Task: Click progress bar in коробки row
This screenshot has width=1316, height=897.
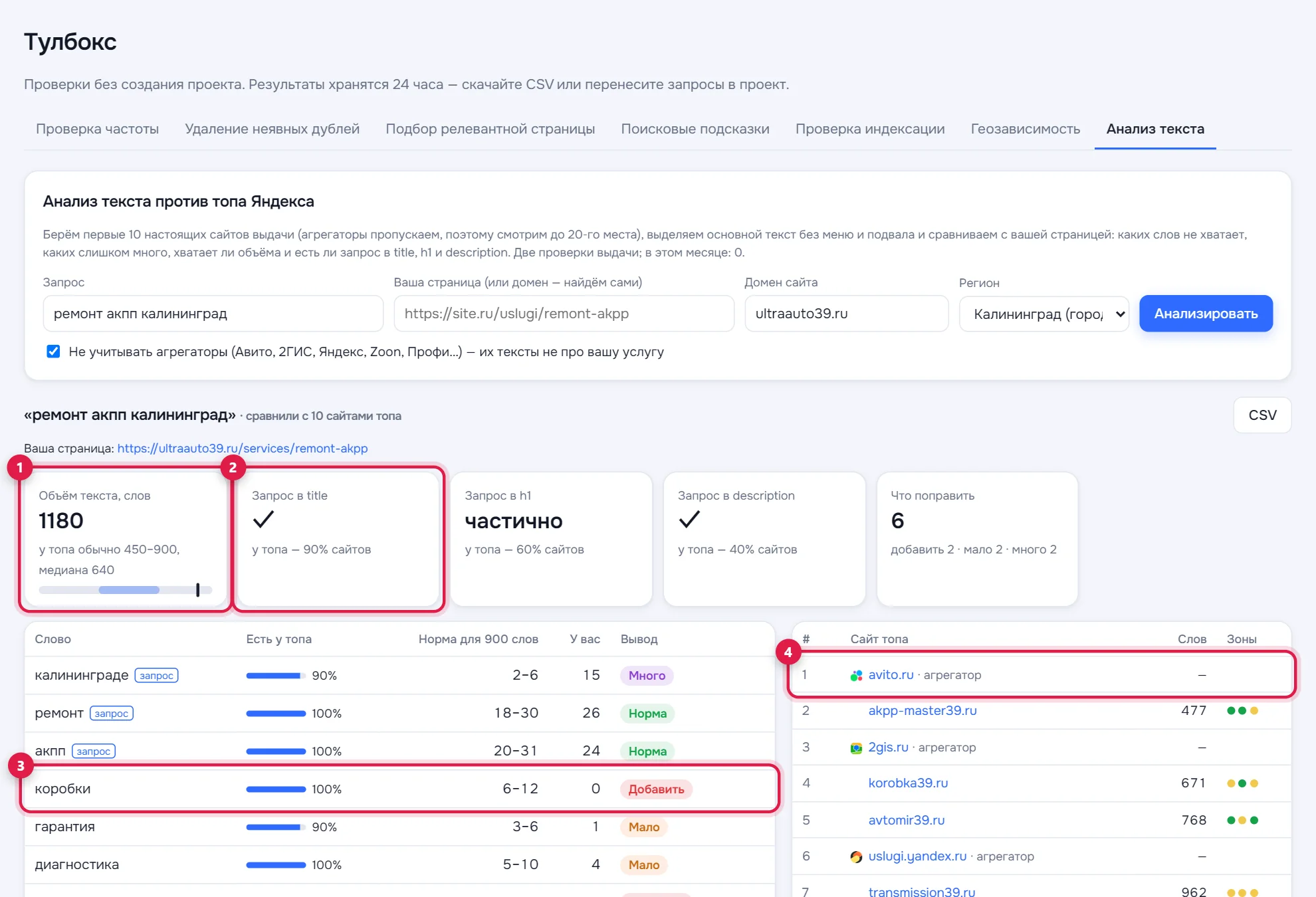Action: tap(276, 789)
